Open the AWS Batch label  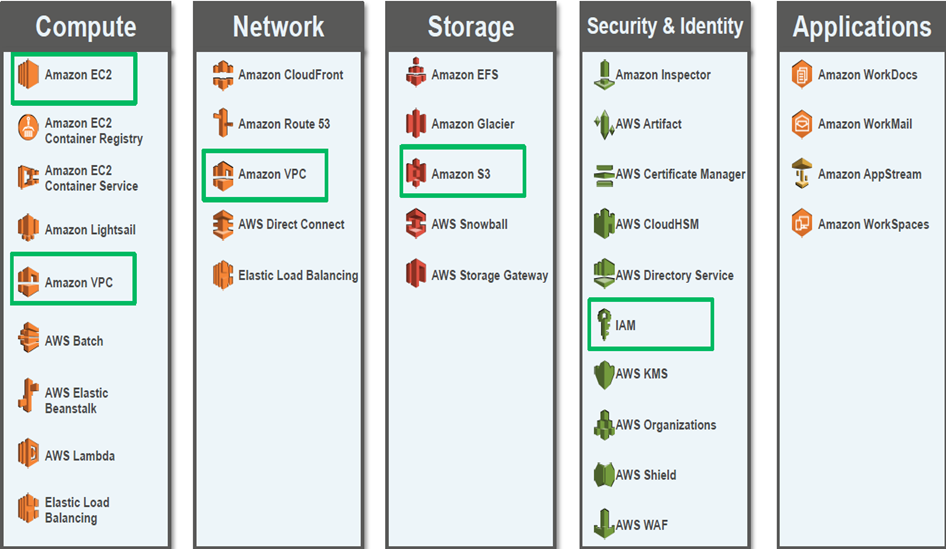pos(74,341)
